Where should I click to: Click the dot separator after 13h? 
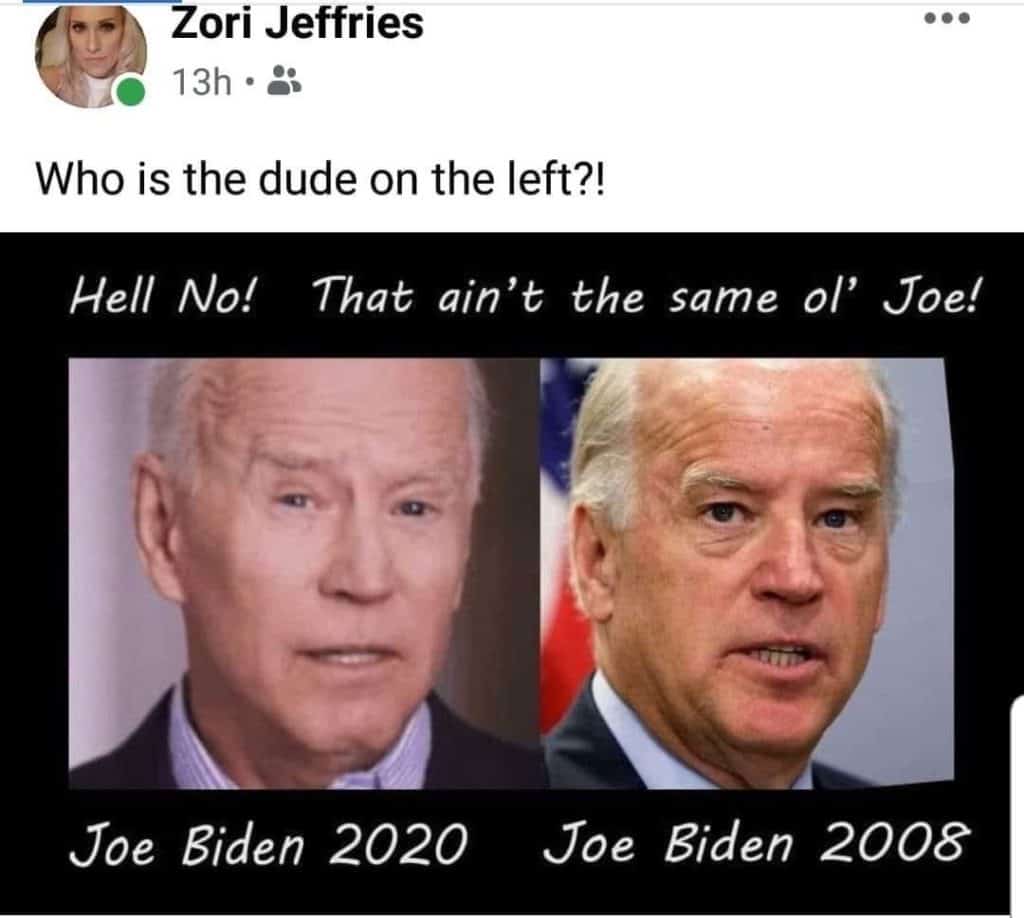pos(248,82)
